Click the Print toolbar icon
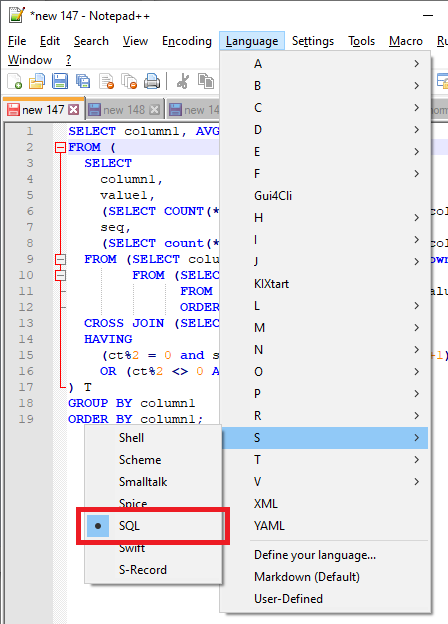The width and height of the screenshot is (448, 624). pyautogui.click(x=152, y=81)
